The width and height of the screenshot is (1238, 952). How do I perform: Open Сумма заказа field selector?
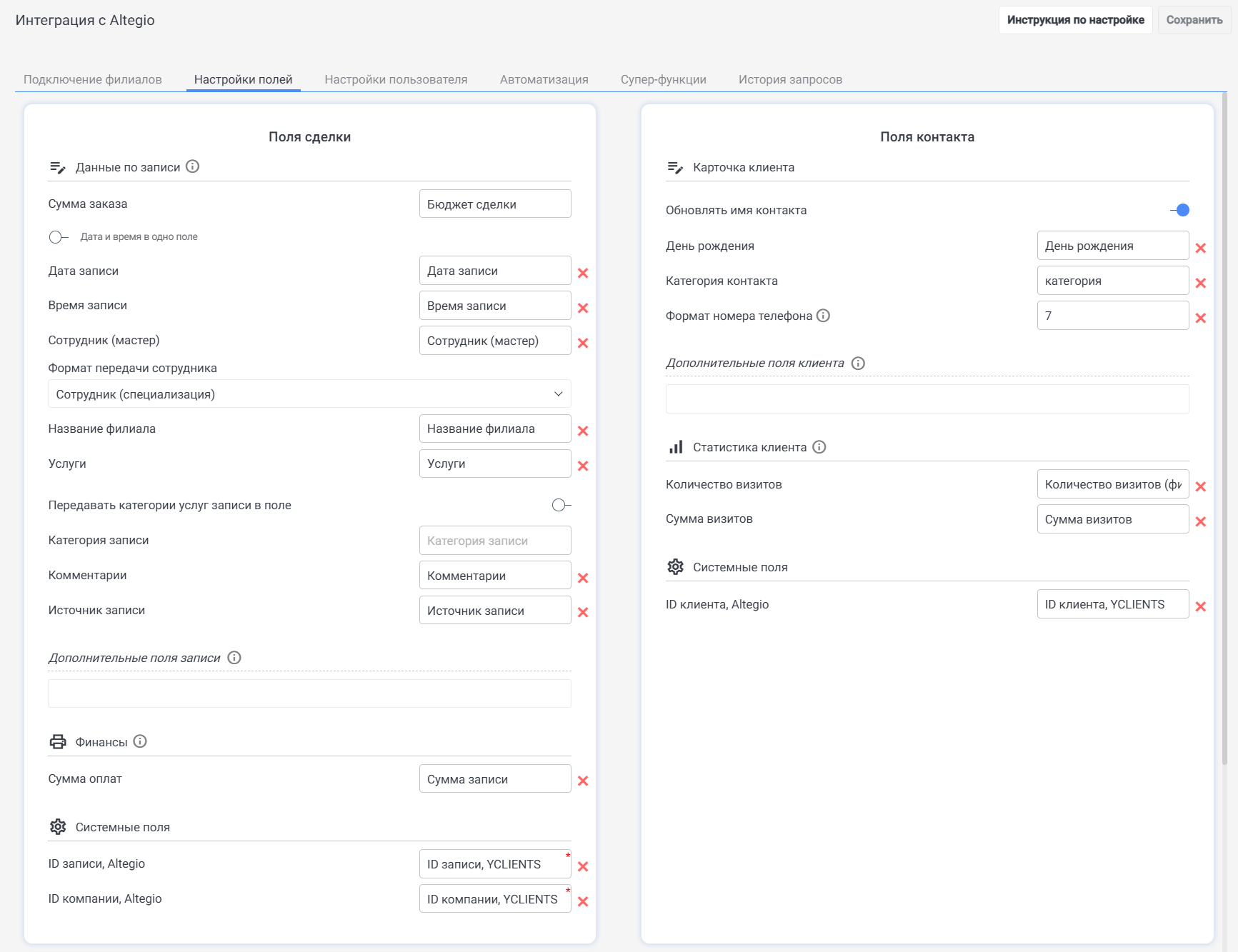pos(495,204)
